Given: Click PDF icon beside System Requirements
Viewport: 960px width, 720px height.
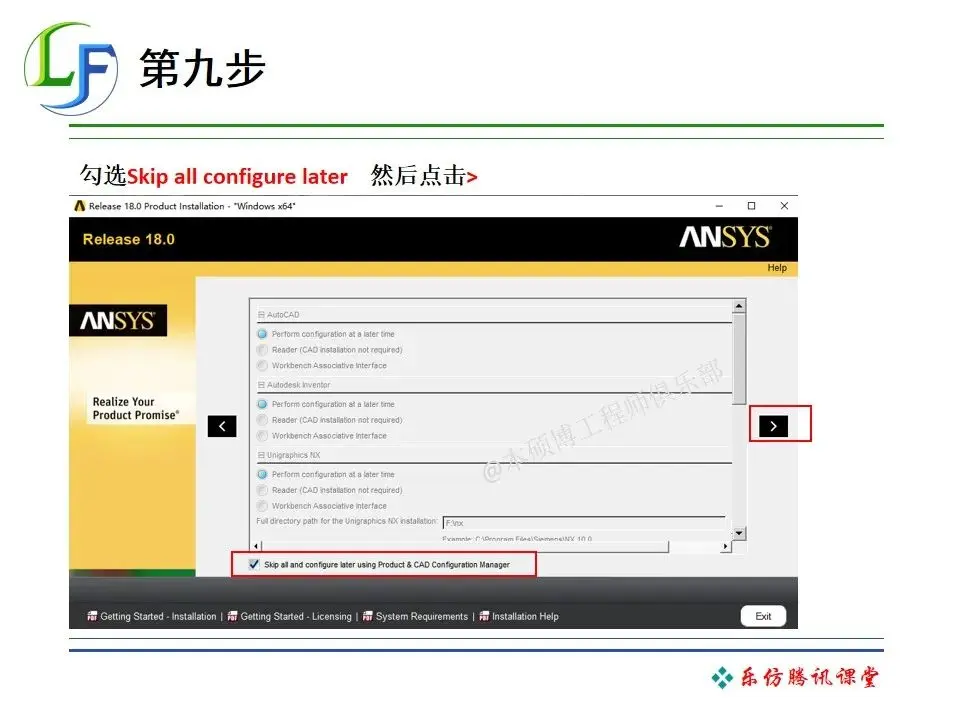Looking at the screenshot, I should coord(368,617).
